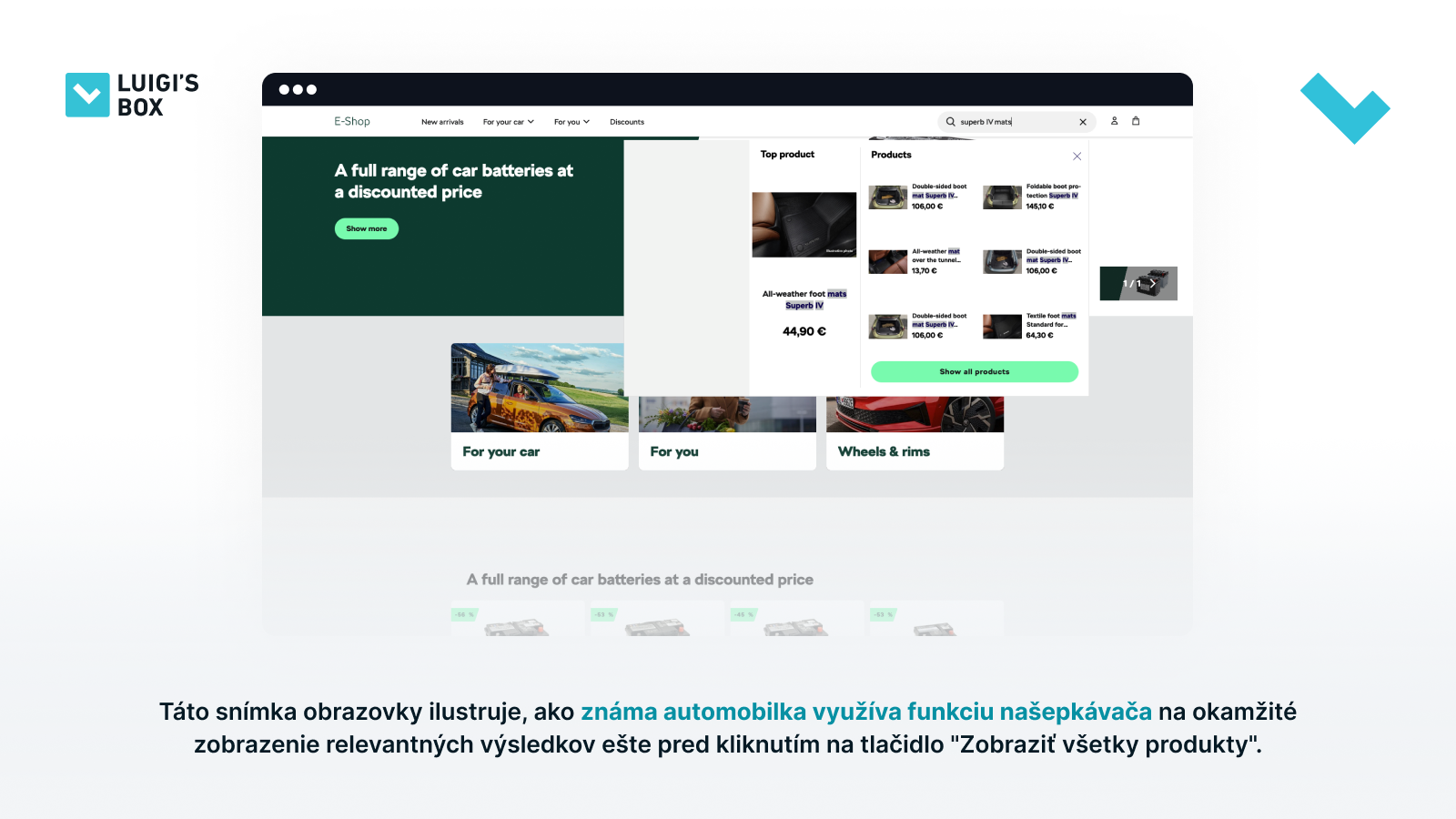Click the Show more banner button
Viewport: 1456px width, 819px height.
367,228
